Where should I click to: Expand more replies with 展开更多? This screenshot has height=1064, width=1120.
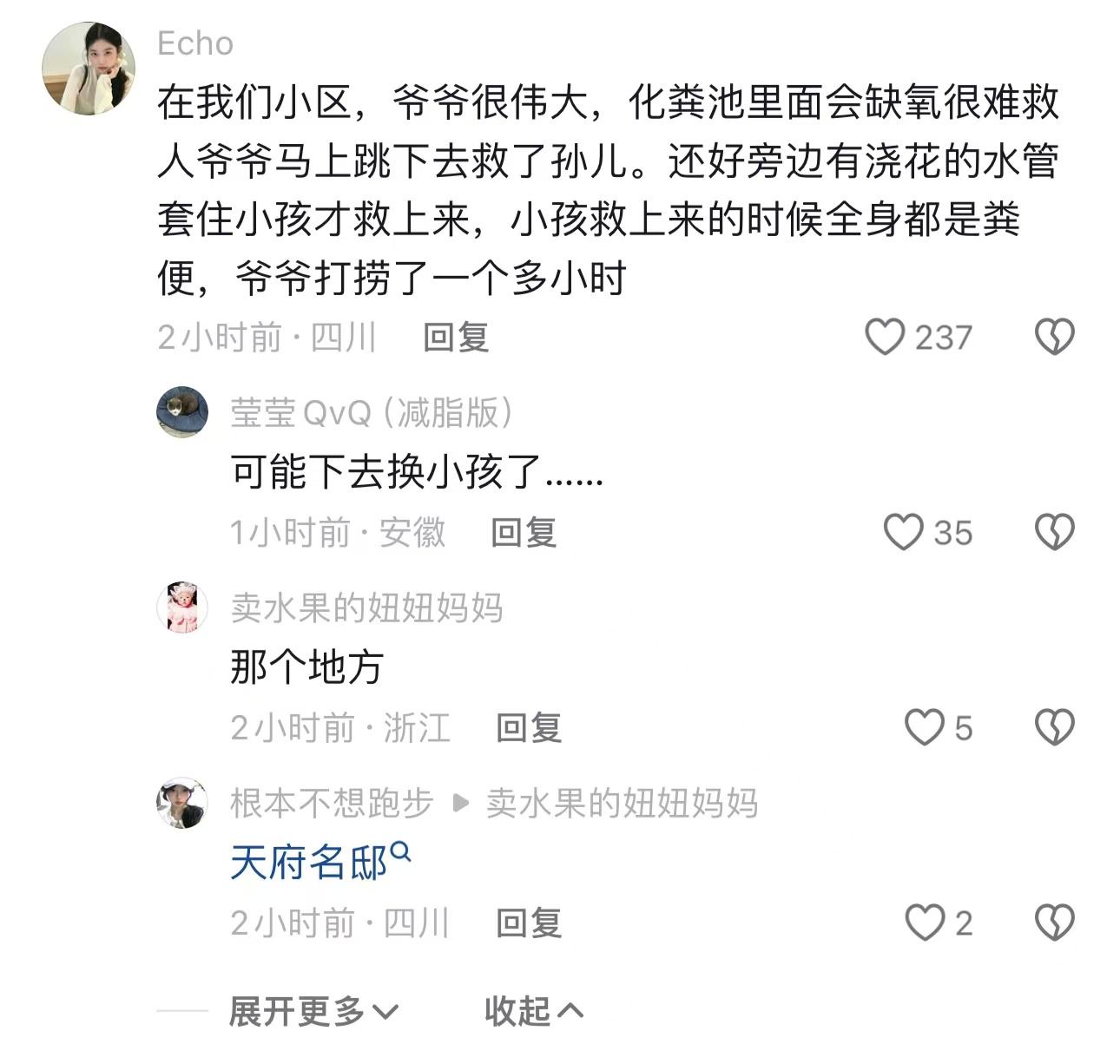click(x=313, y=1011)
